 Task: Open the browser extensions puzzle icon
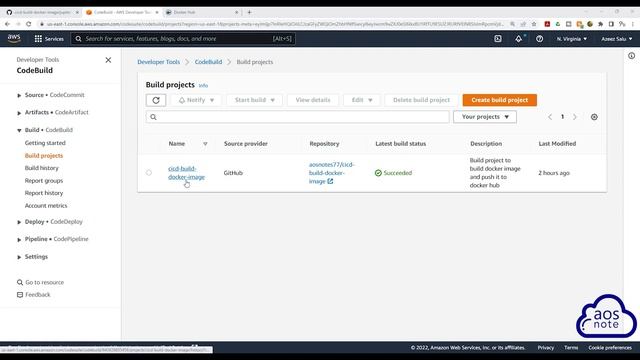tap(600, 24)
